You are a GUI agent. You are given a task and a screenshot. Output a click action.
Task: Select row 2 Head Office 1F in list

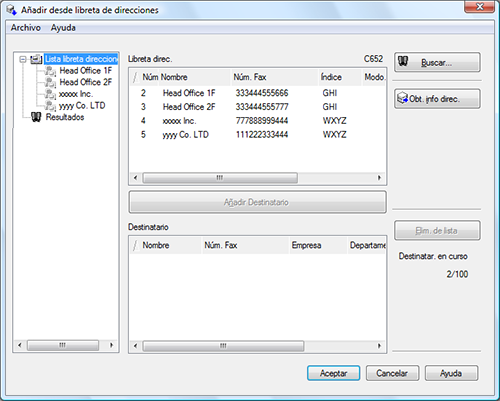(257, 93)
